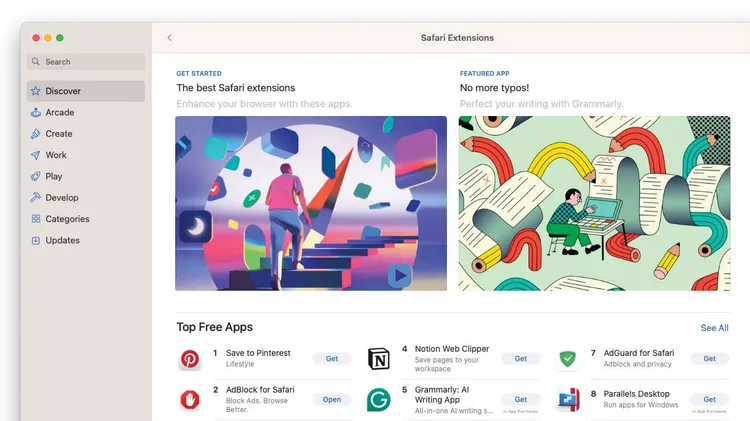This screenshot has height=421, width=750.
Task: Click the Arcade joystick icon
Action: 35,112
